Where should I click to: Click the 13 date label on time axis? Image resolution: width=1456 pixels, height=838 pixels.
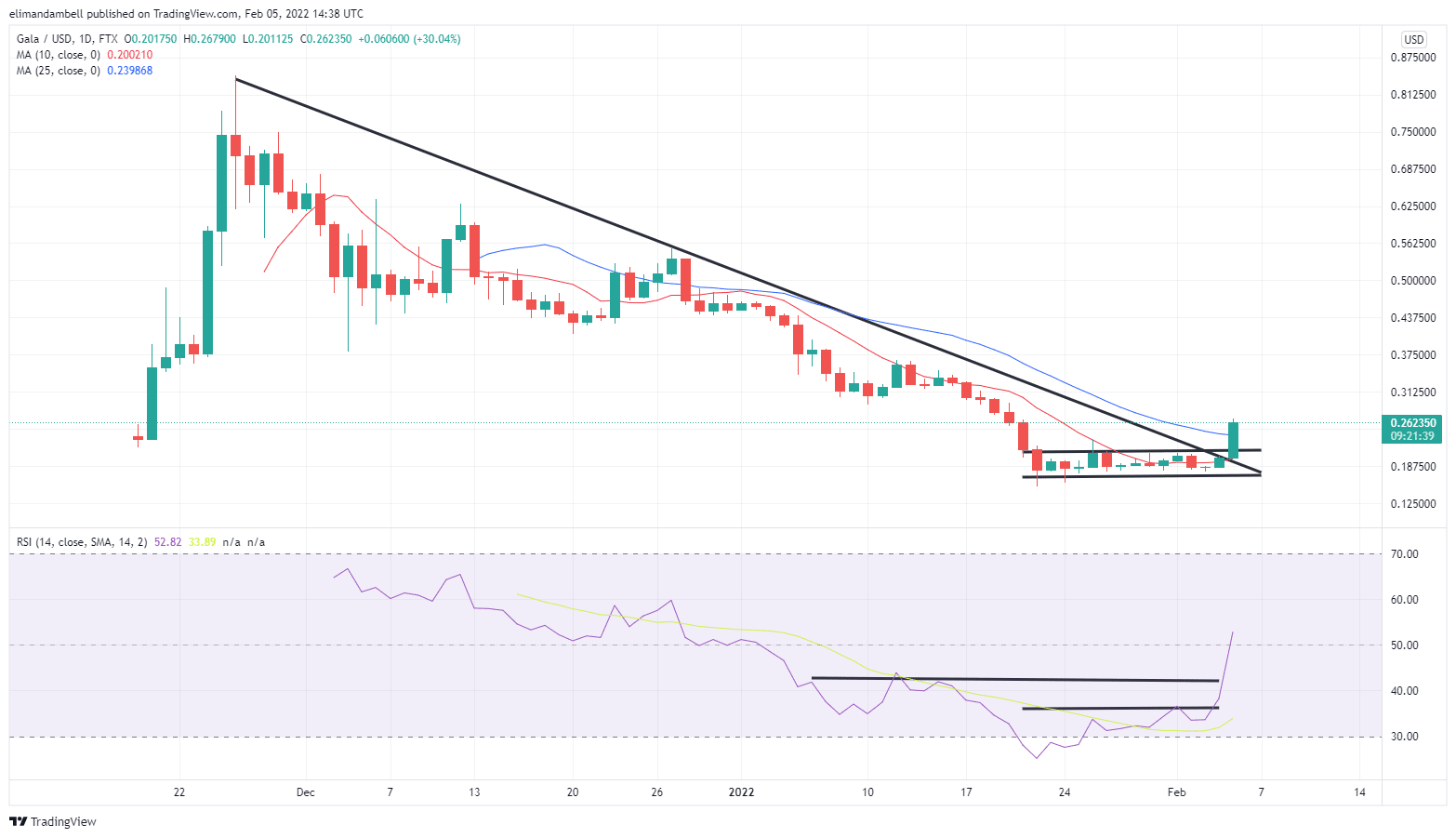(x=474, y=792)
